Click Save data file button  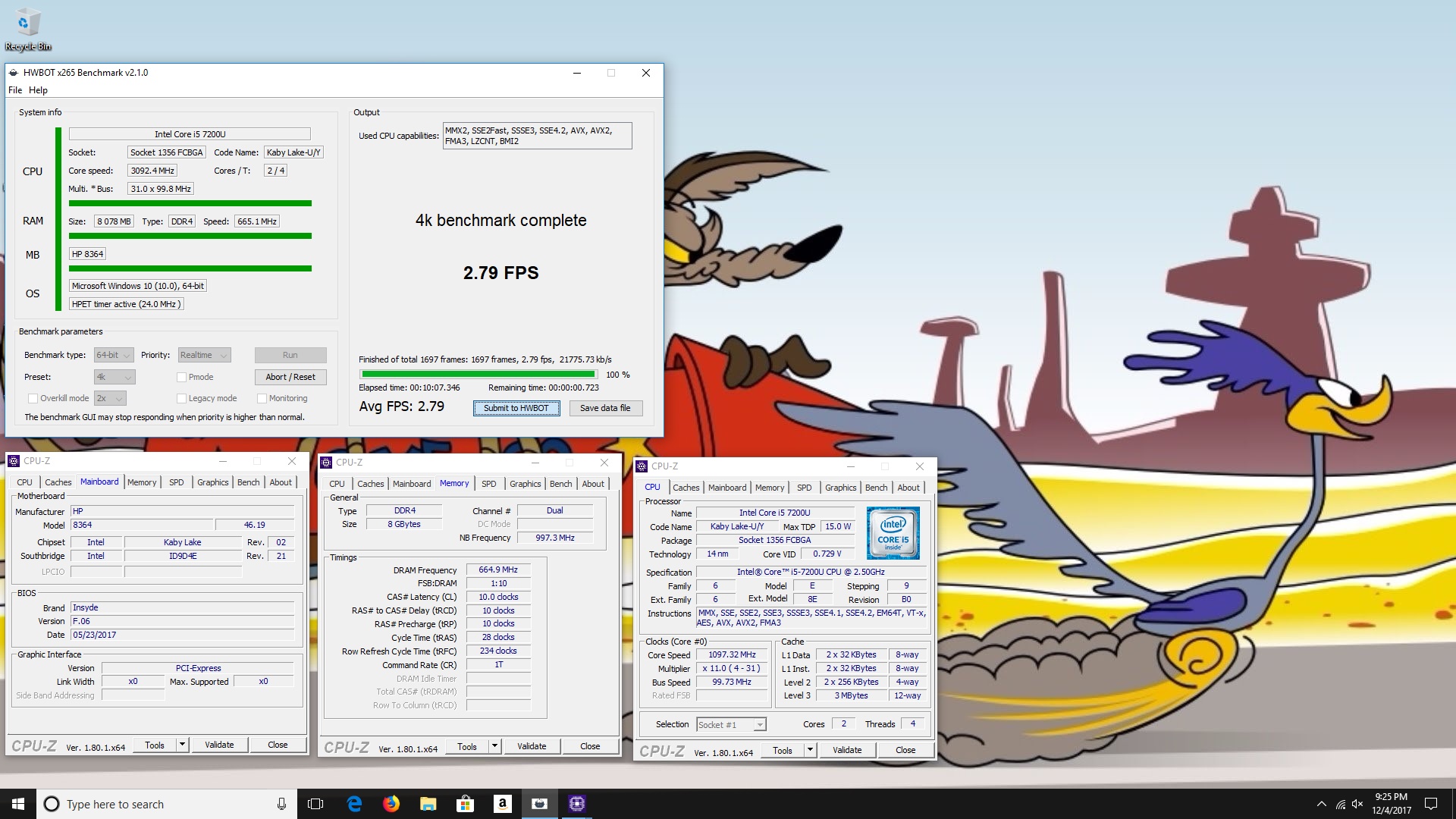click(605, 408)
